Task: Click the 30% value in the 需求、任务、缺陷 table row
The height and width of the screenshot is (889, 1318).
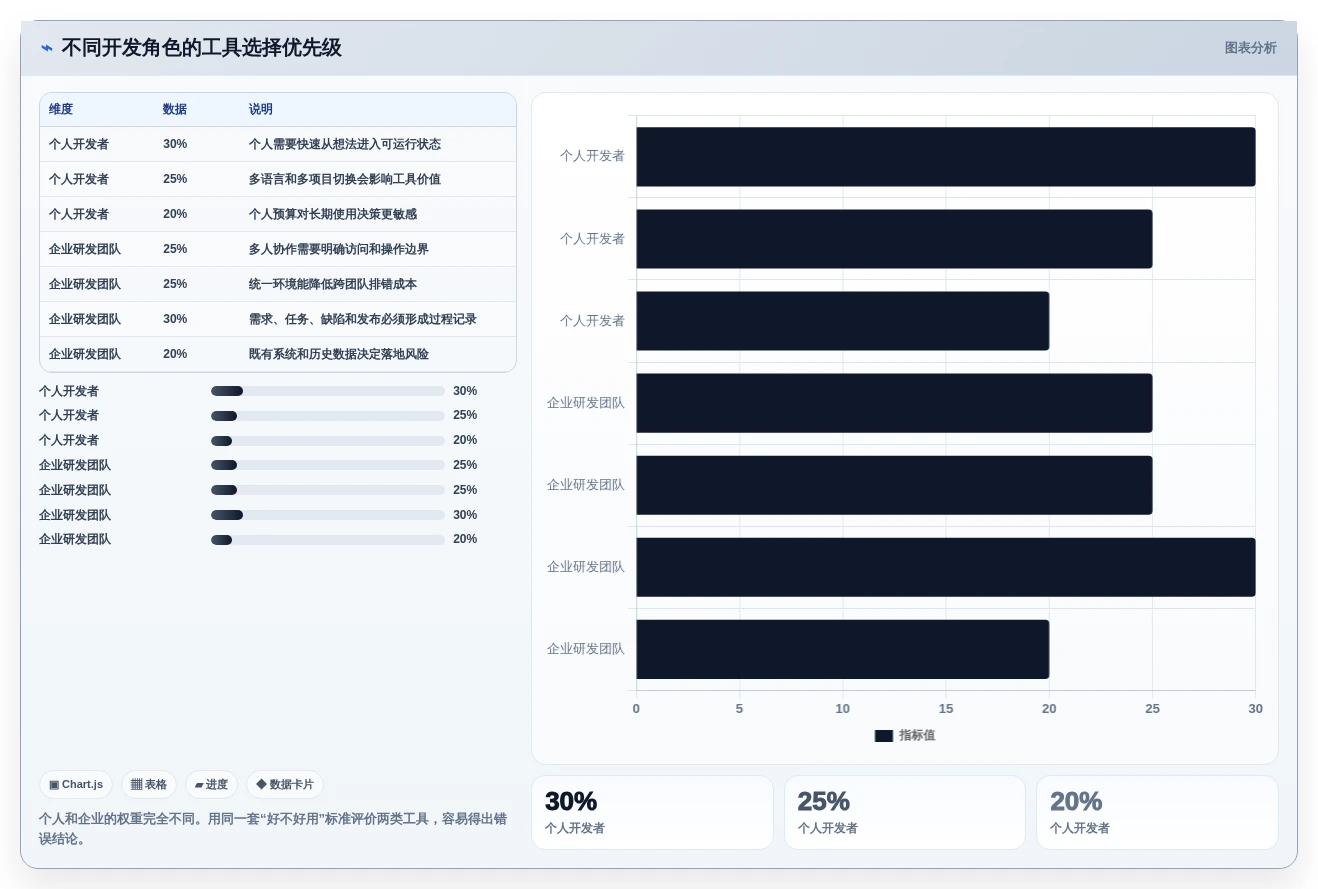Action: coord(175,320)
